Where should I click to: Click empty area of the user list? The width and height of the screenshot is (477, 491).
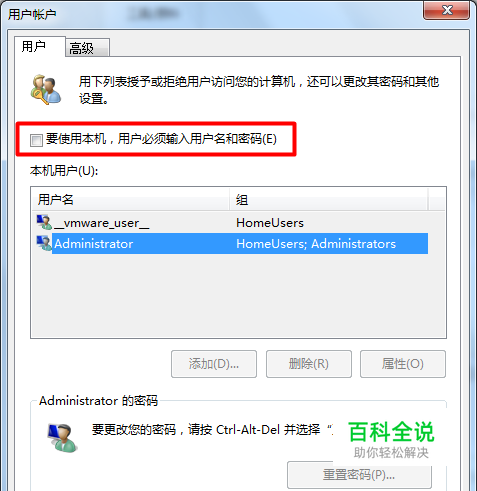(x=238, y=296)
